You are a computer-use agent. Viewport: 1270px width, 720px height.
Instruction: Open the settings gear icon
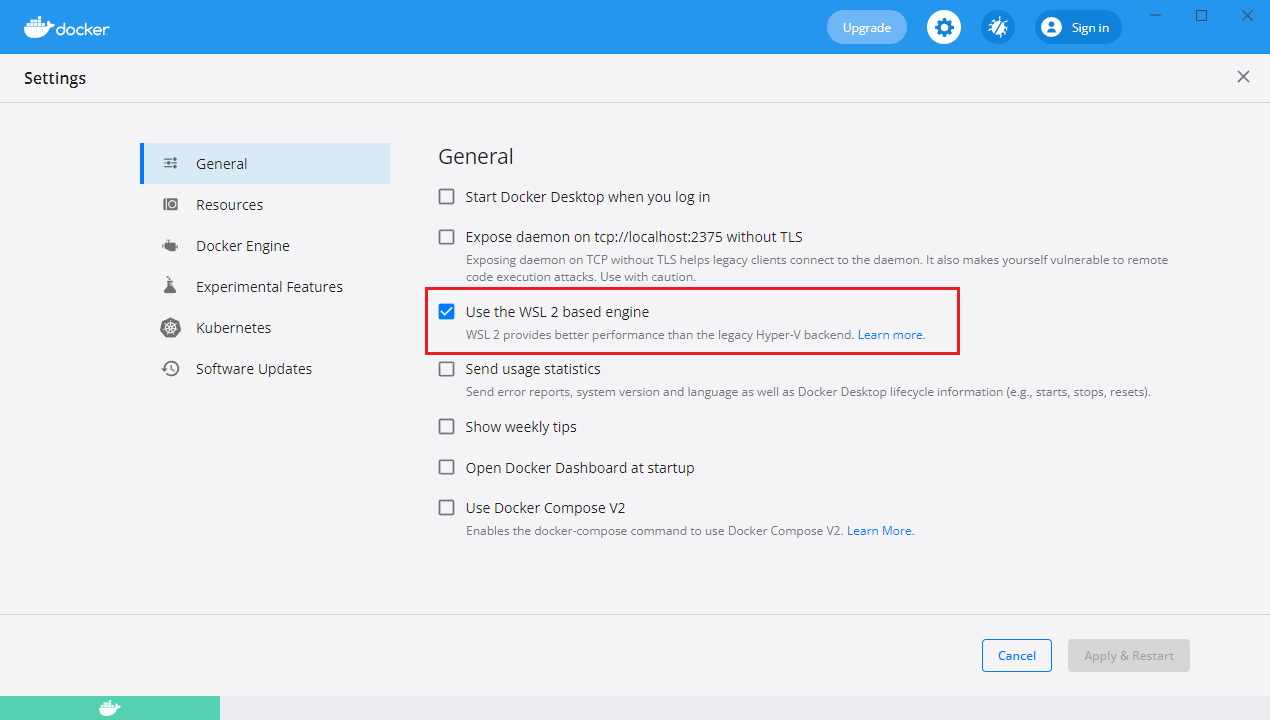click(944, 27)
